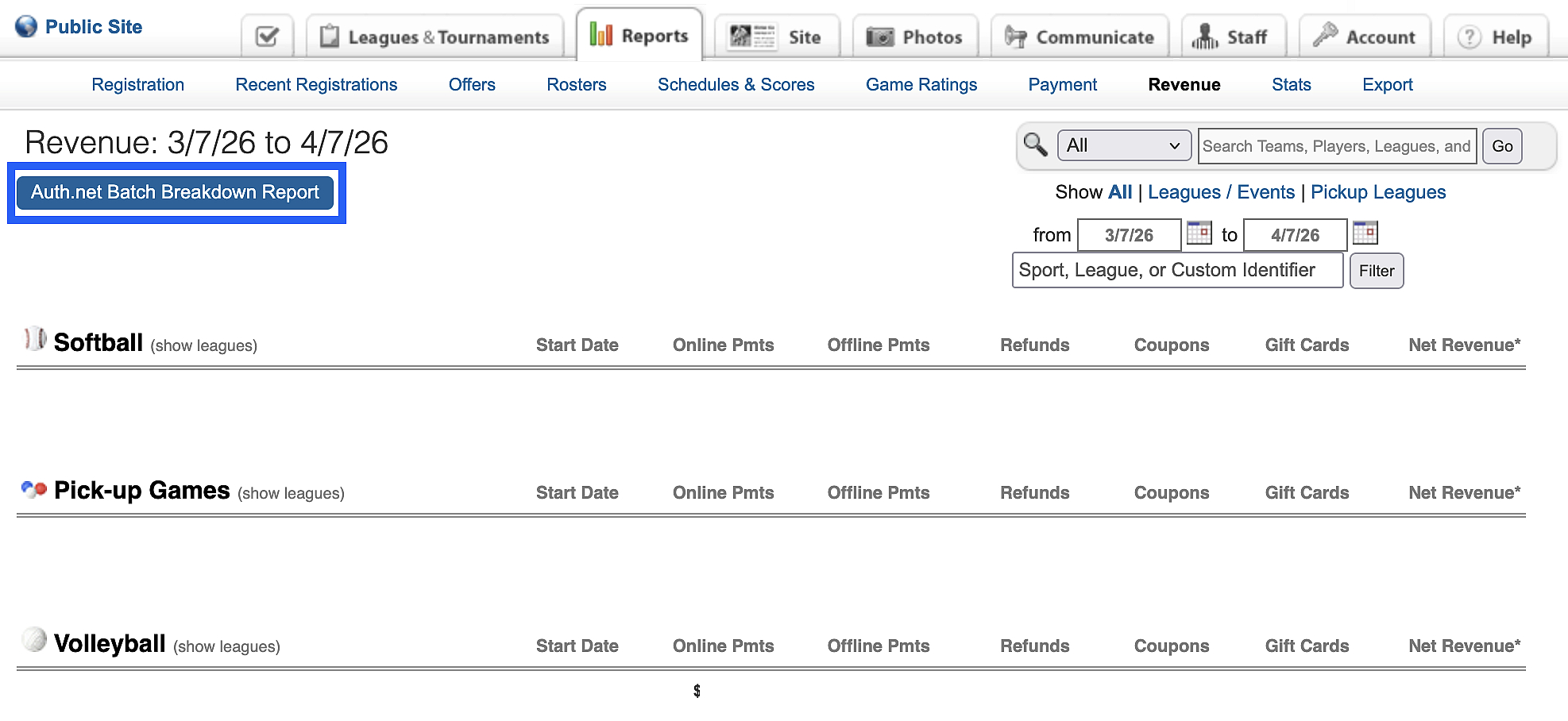
Task: Click the question mark Help icon
Action: pos(1470,37)
